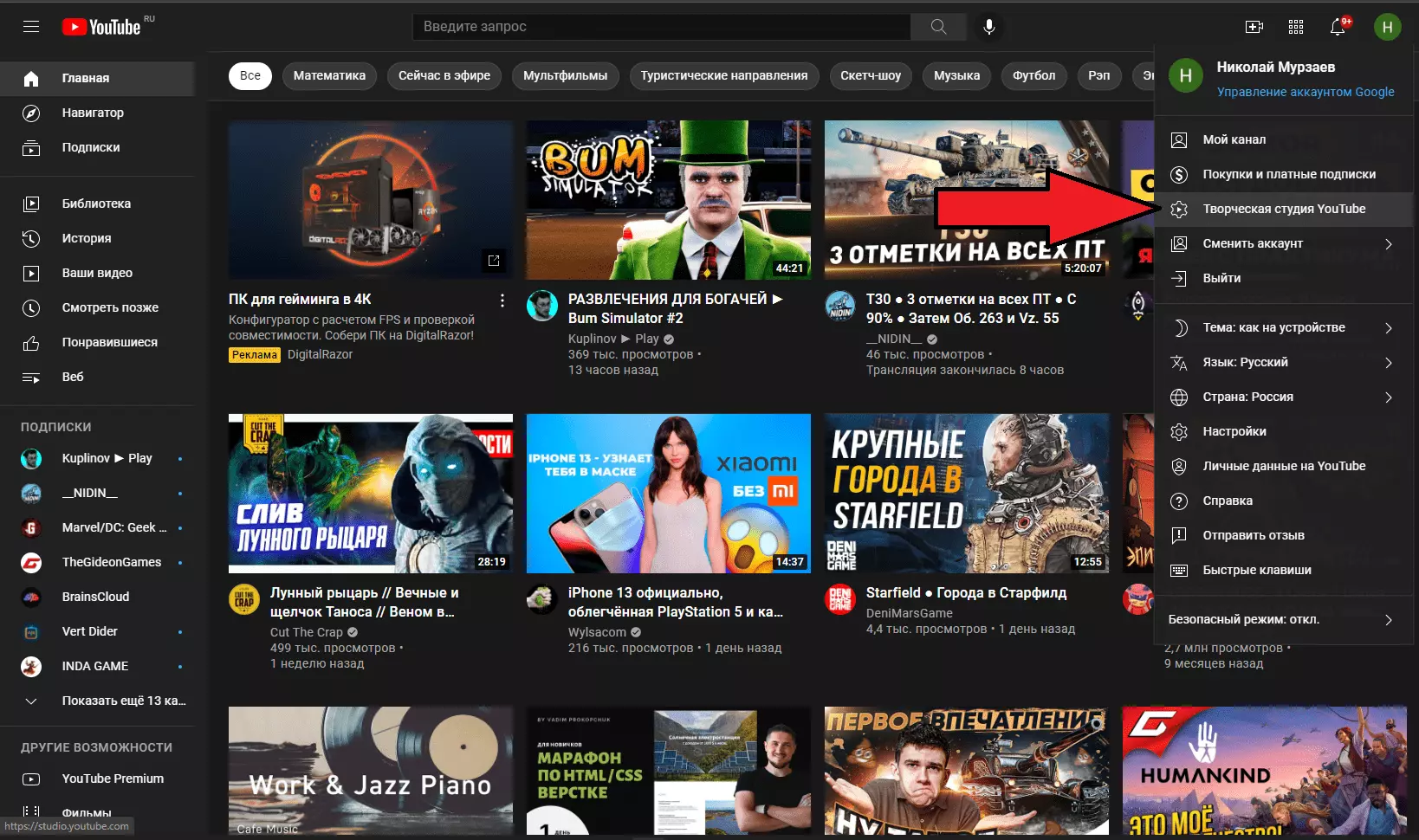Select the Скетч-шоу filter chip
This screenshot has height=840, width=1419.
tap(871, 75)
